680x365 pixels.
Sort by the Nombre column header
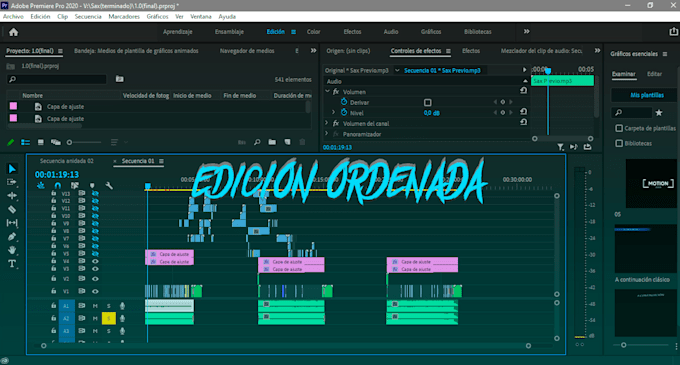coord(33,95)
